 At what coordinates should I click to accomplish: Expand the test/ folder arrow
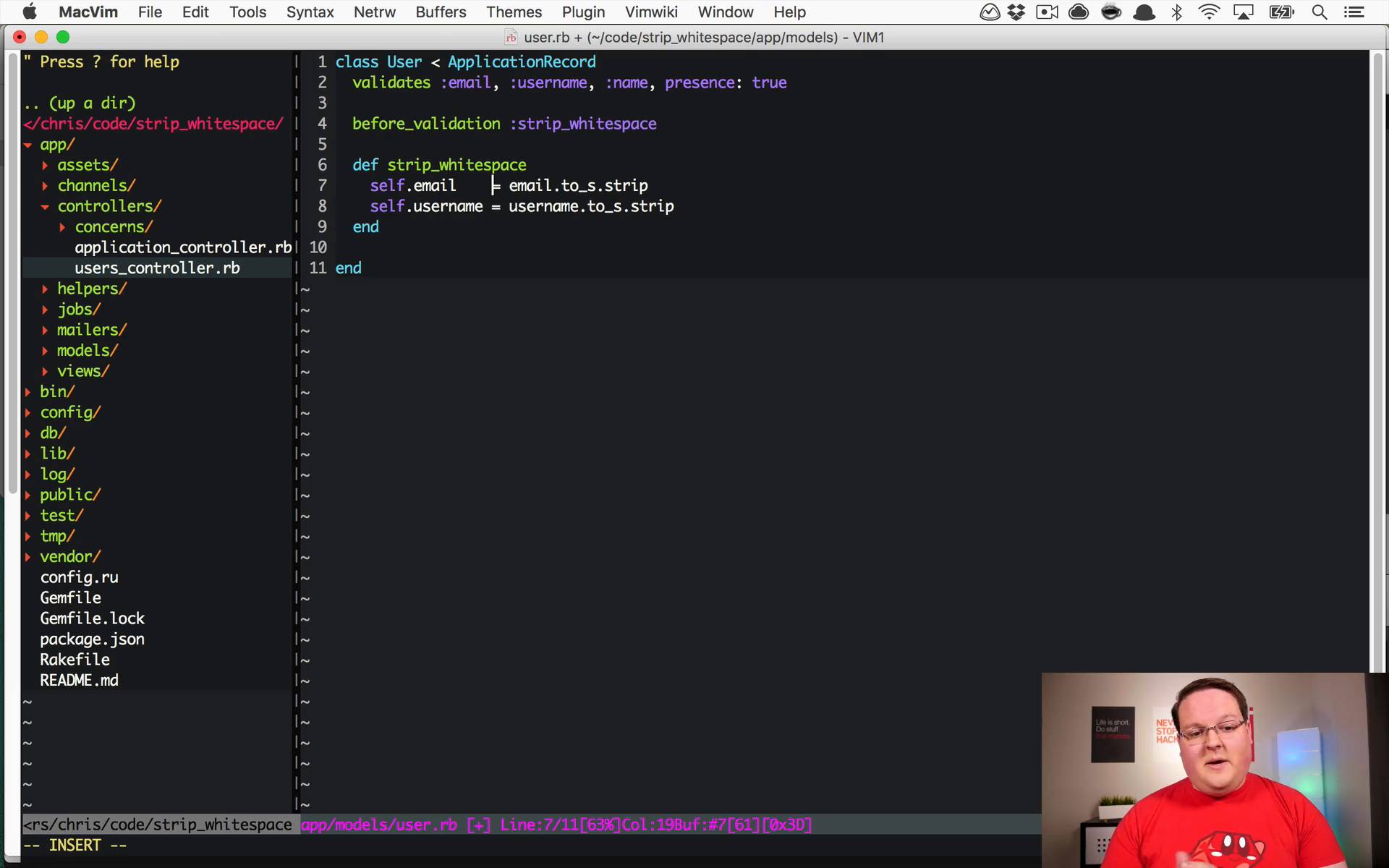click(27, 516)
